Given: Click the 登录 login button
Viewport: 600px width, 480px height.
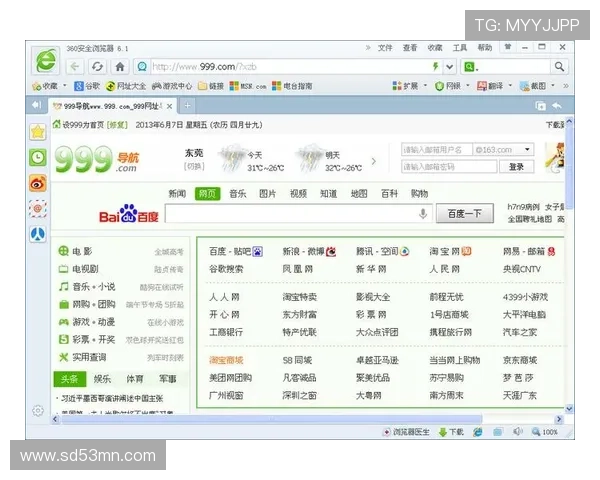Looking at the screenshot, I should pyautogui.click(x=516, y=167).
